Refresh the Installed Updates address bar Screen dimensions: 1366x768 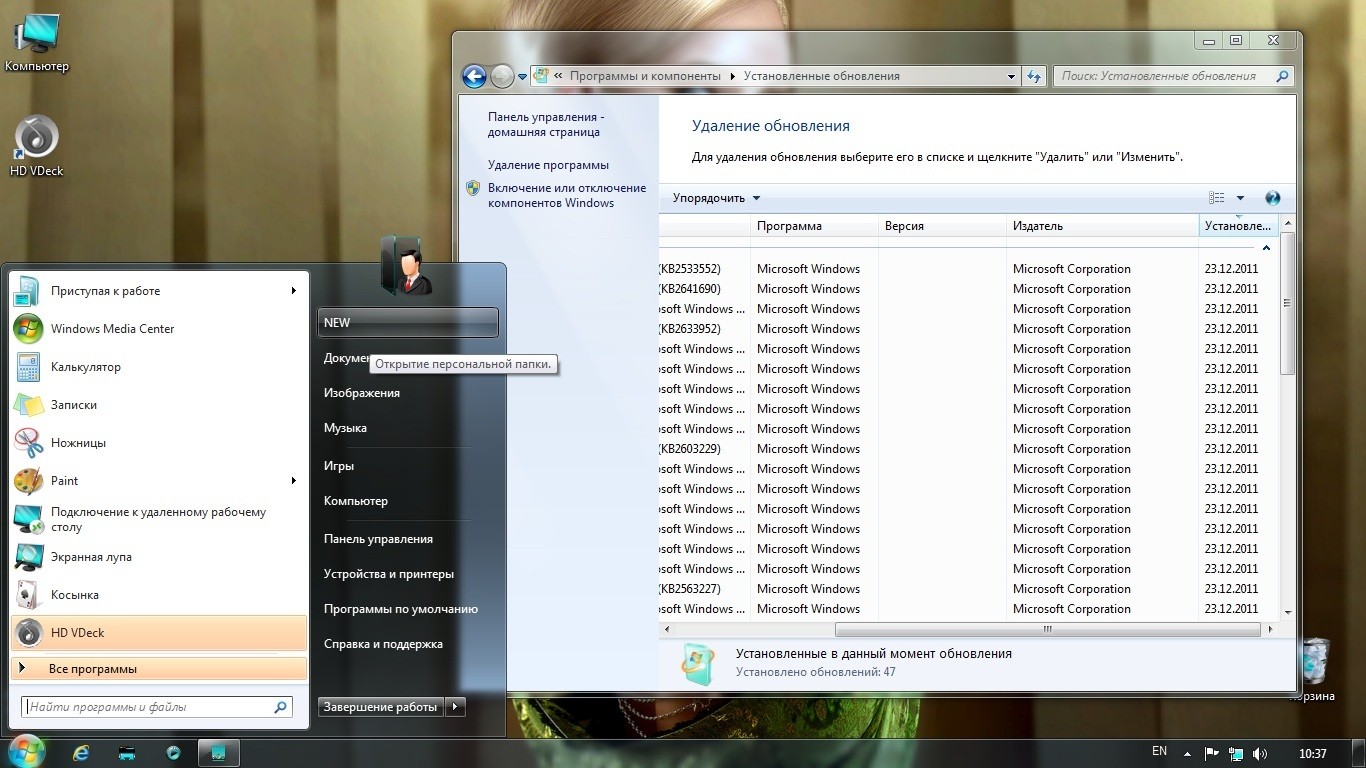[x=1034, y=76]
